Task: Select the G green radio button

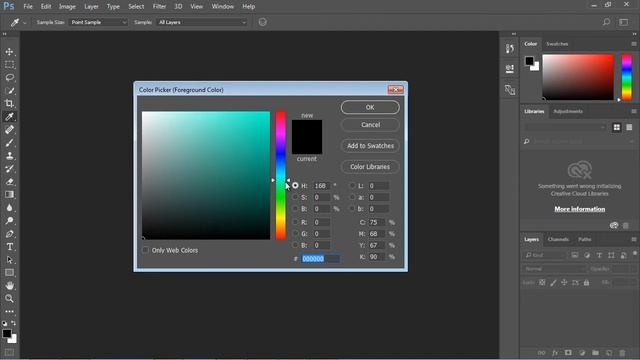Action: pyautogui.click(x=295, y=234)
